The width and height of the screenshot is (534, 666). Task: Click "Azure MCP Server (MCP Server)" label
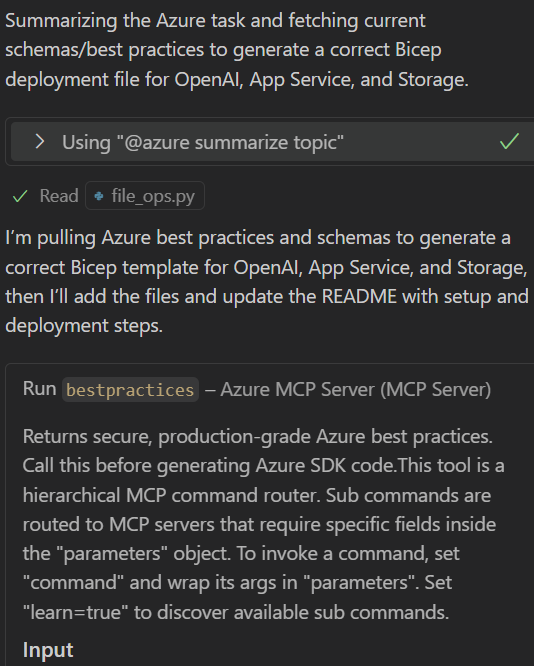pos(356,389)
